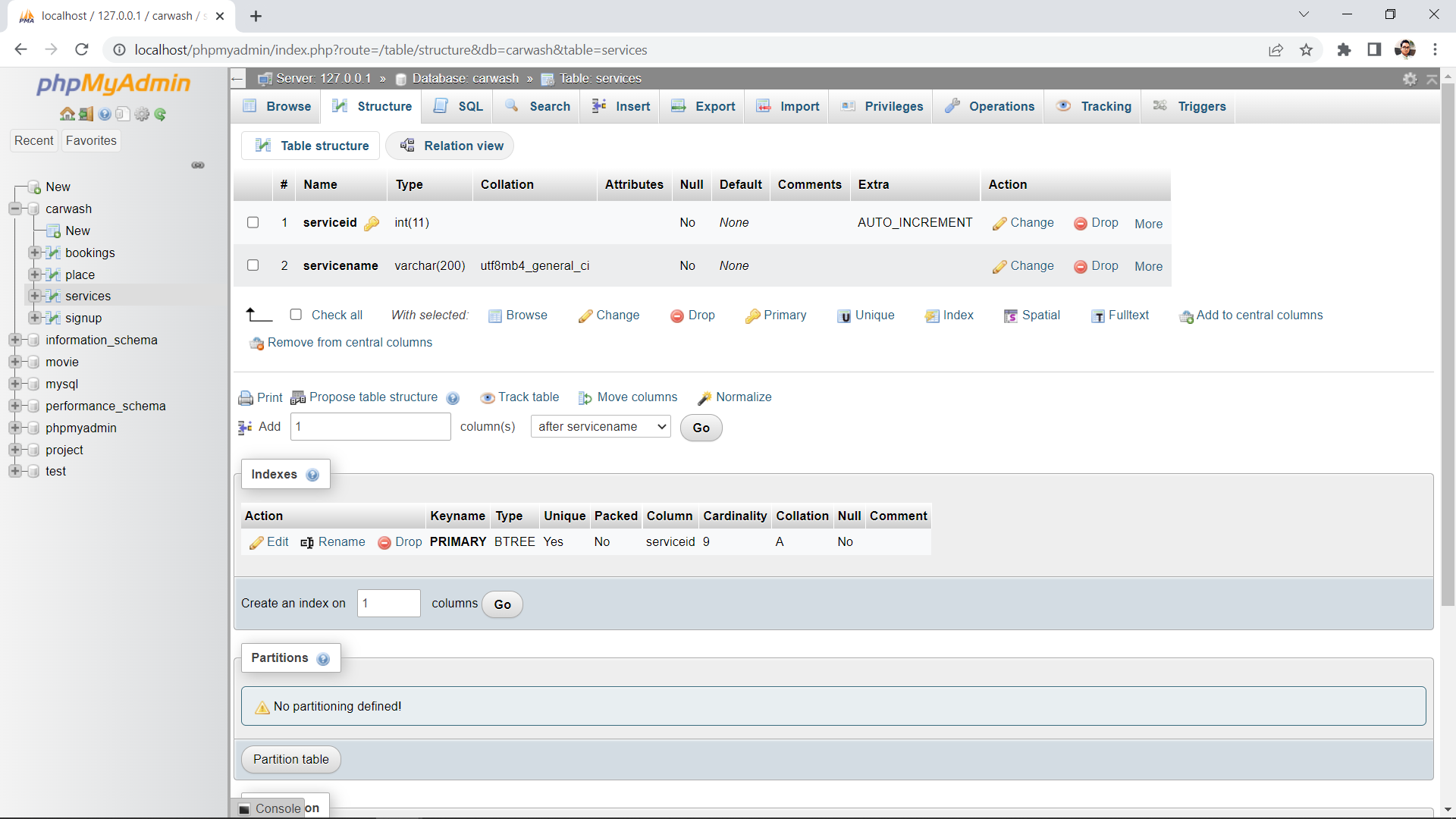Open the page settings gear at top right

coord(1410,79)
